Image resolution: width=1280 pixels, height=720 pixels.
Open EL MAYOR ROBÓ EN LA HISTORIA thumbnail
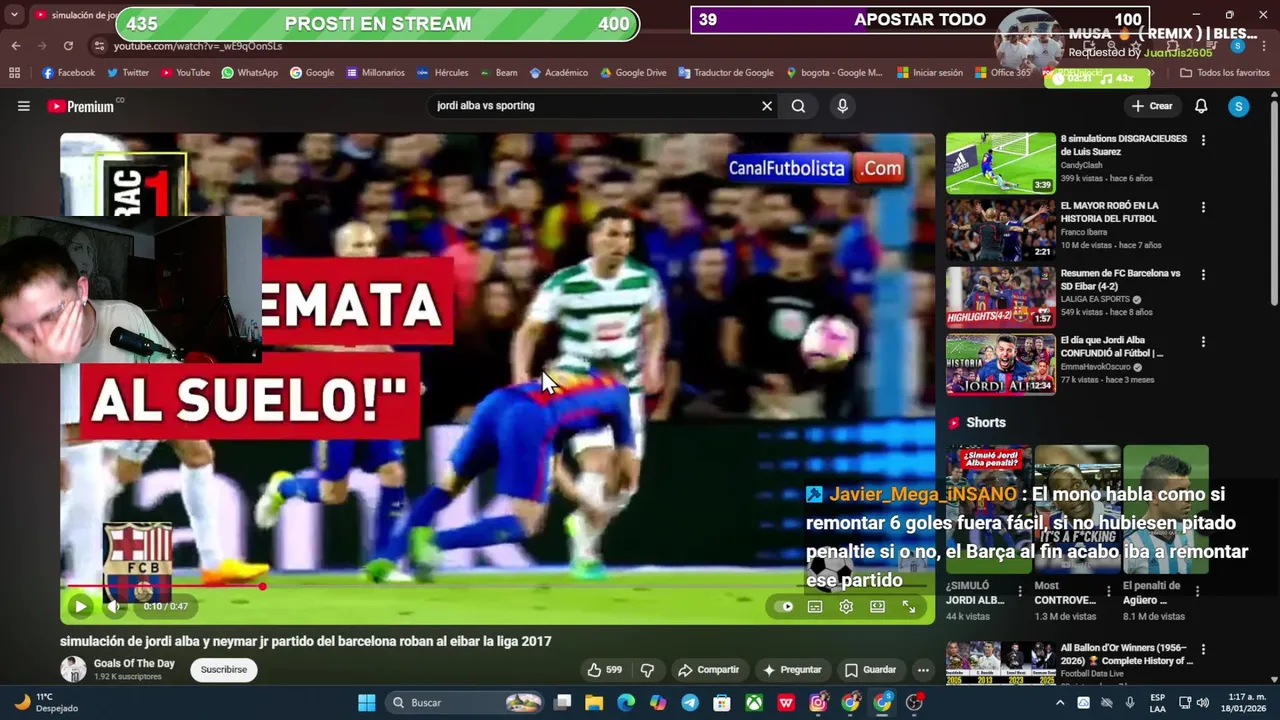point(1001,230)
